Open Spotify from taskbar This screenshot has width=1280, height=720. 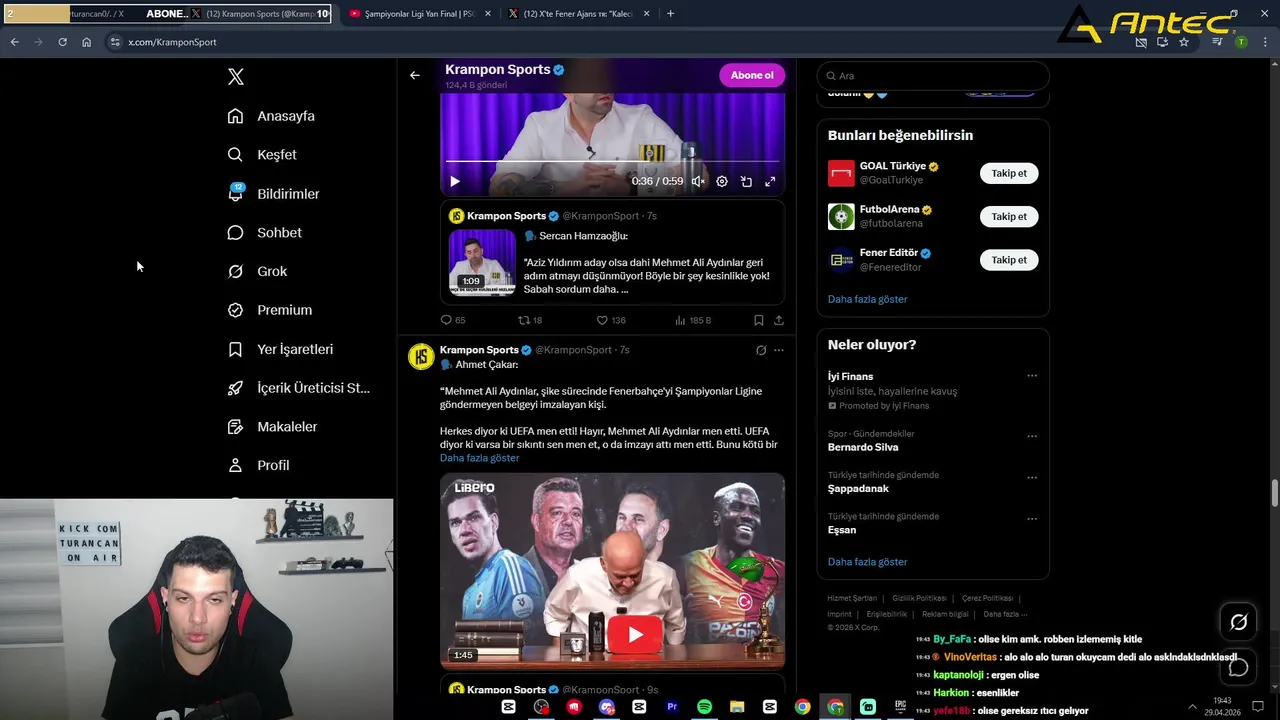click(704, 706)
